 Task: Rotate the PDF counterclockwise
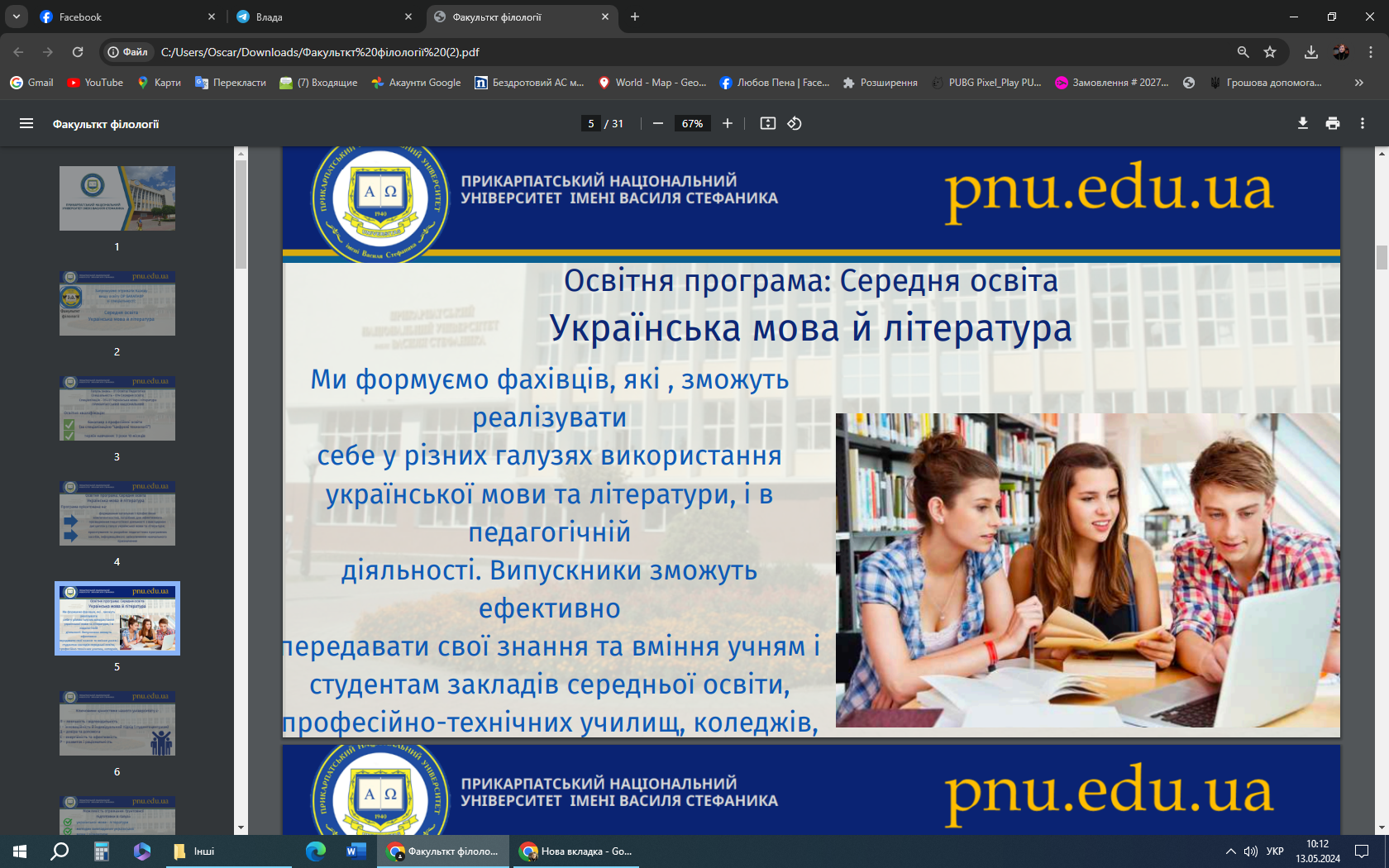(795, 123)
